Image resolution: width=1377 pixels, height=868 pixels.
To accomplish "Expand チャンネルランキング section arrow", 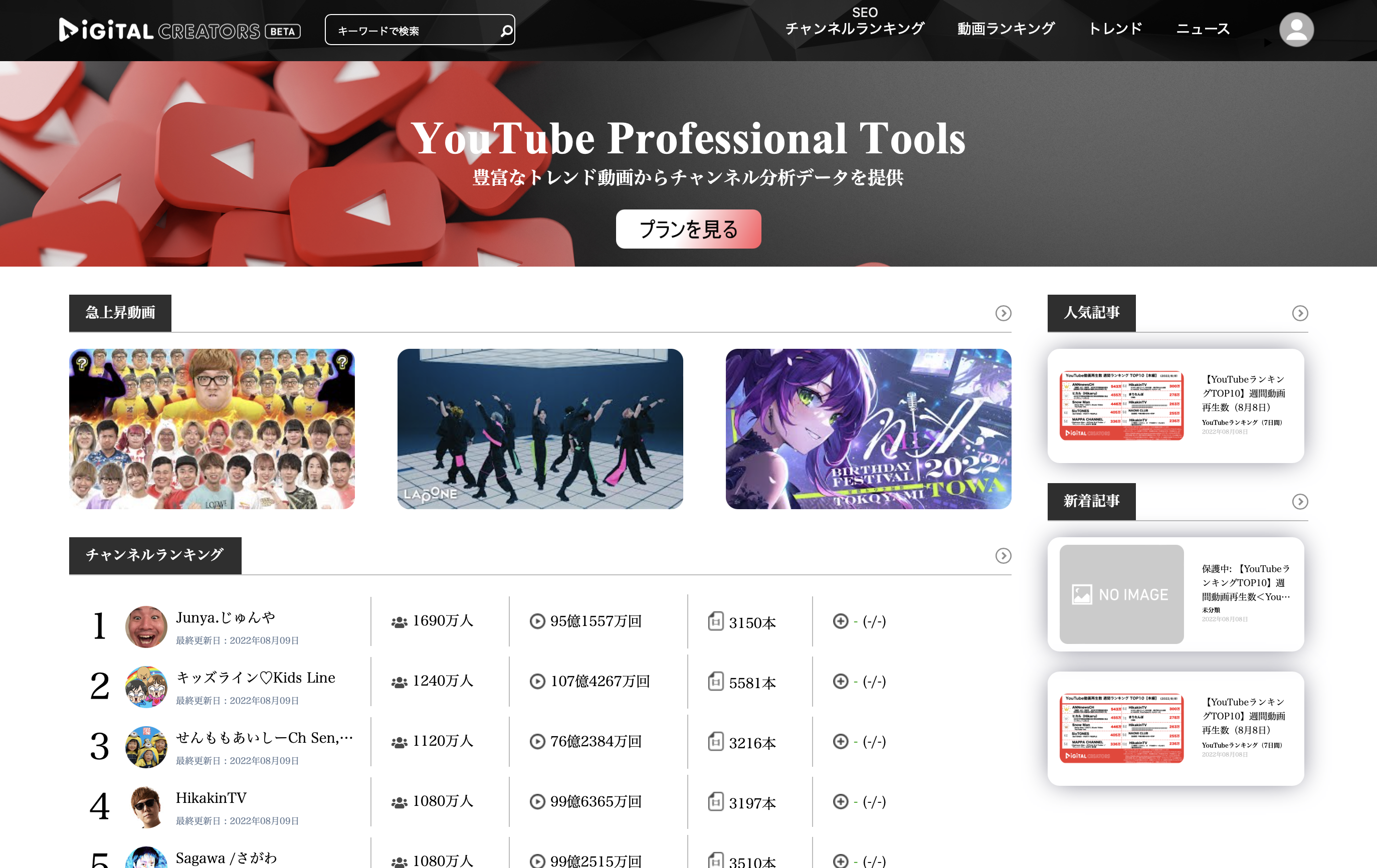I will click(1003, 556).
